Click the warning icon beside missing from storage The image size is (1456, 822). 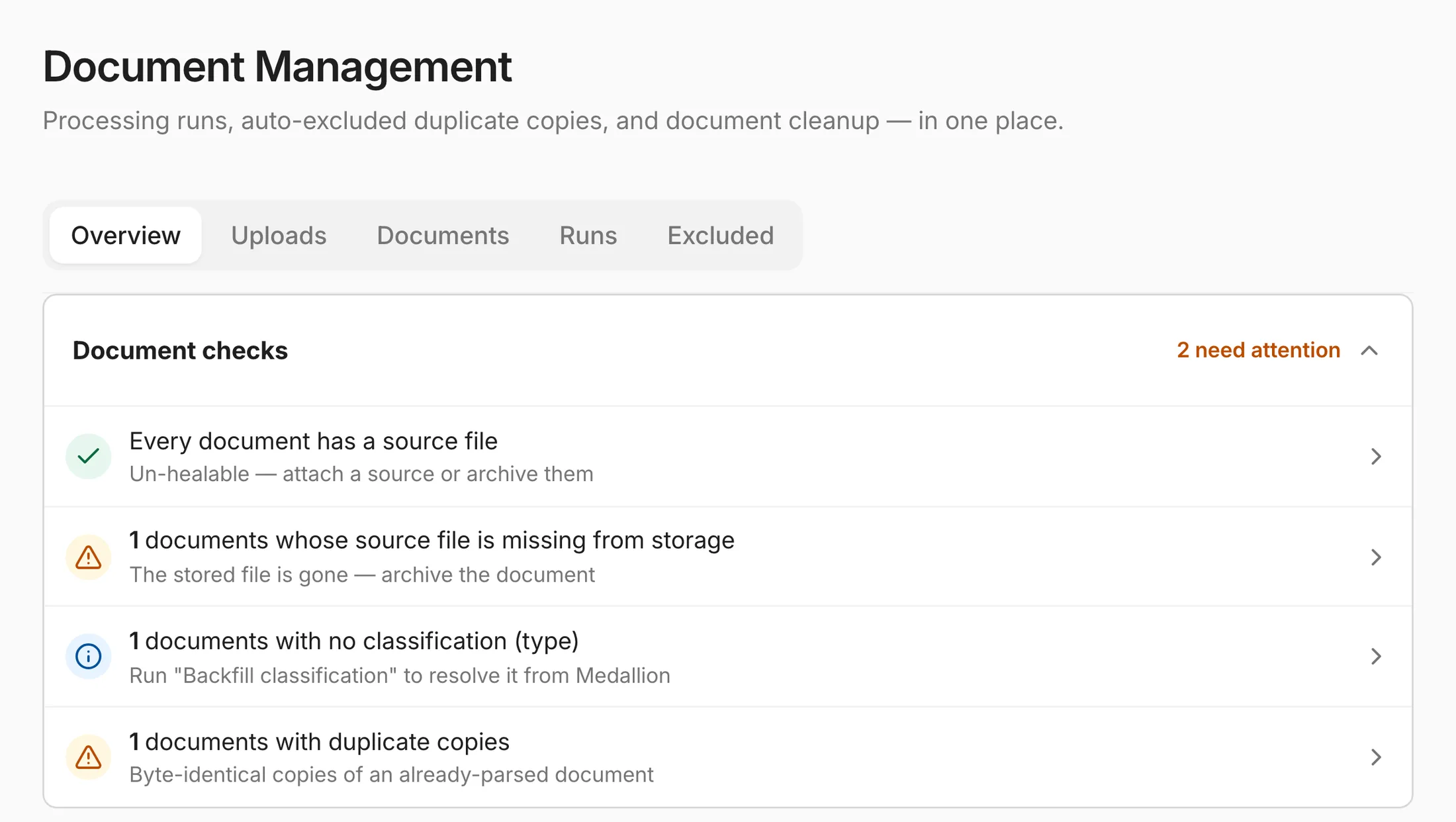(88, 557)
